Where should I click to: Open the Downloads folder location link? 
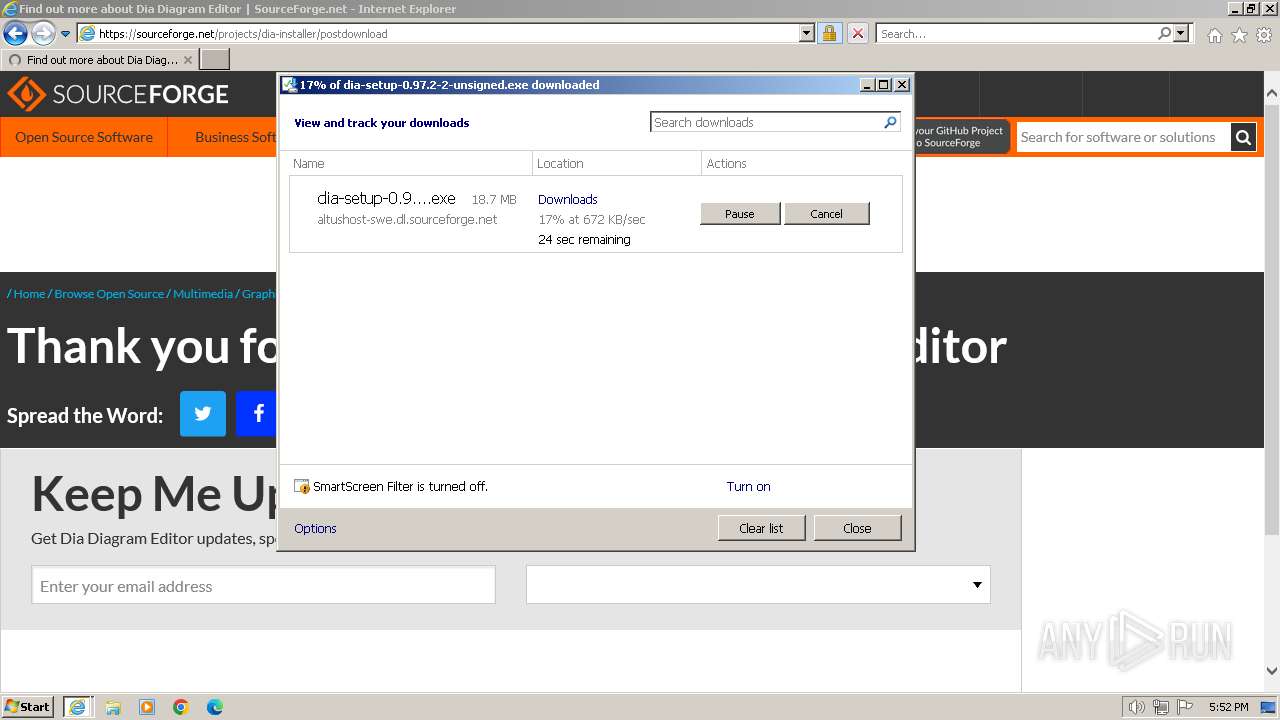pyautogui.click(x=567, y=199)
